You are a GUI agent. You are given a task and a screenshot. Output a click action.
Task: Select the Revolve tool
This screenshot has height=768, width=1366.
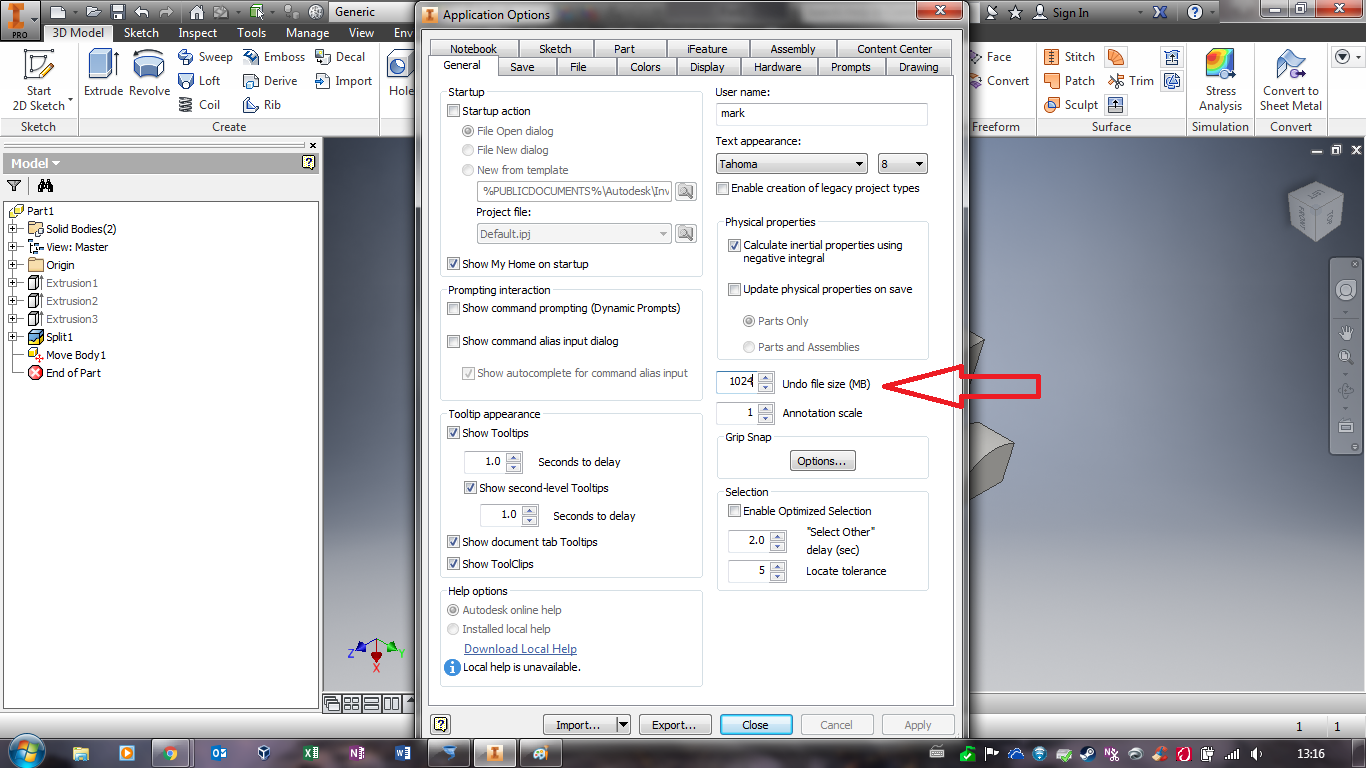click(149, 73)
